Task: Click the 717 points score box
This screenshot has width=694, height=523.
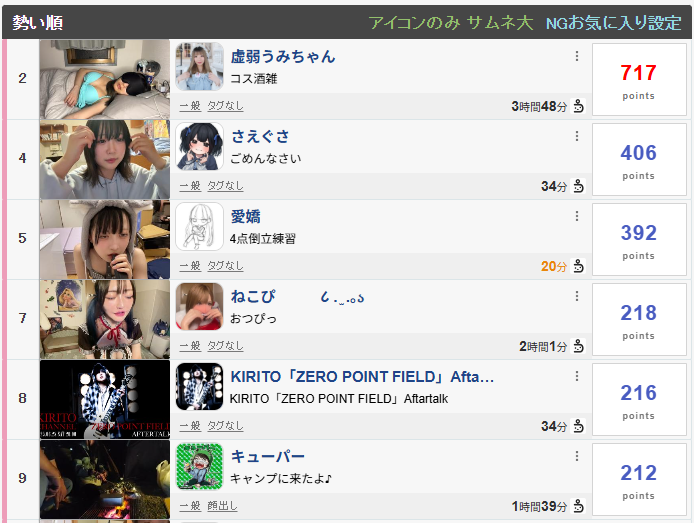Action: pos(639,80)
